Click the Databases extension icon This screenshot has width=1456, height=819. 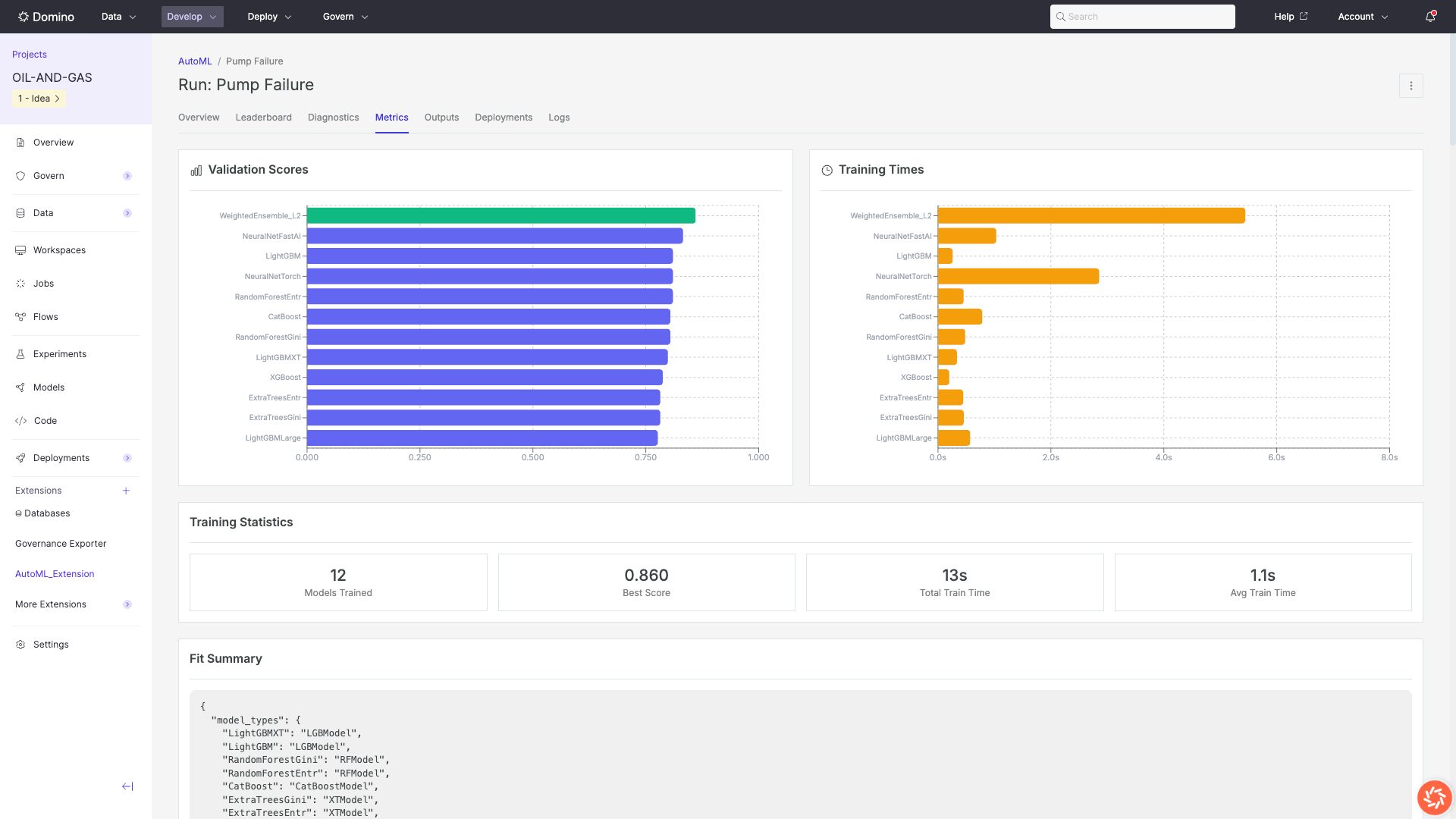(19, 513)
